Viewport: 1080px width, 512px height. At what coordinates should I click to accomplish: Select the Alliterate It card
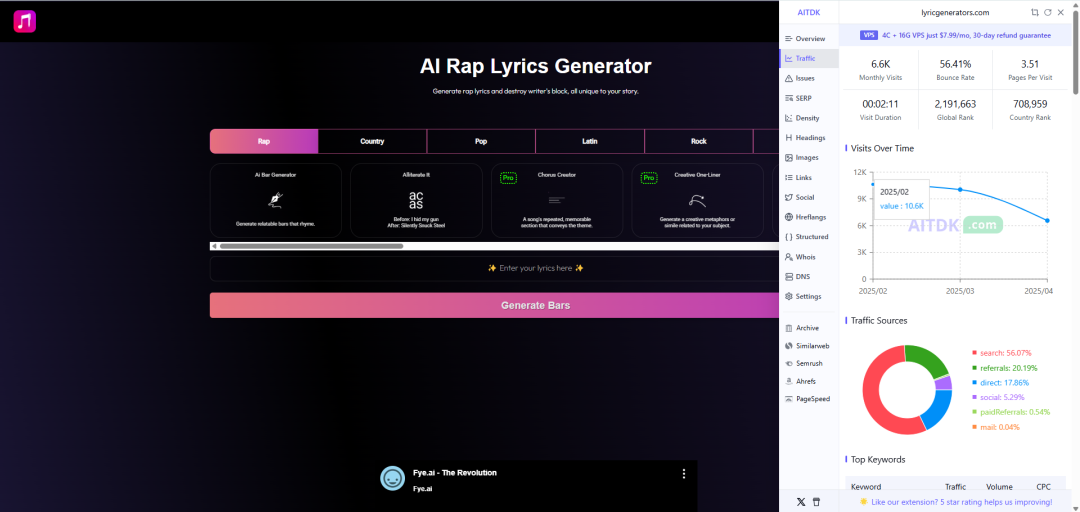click(416, 201)
